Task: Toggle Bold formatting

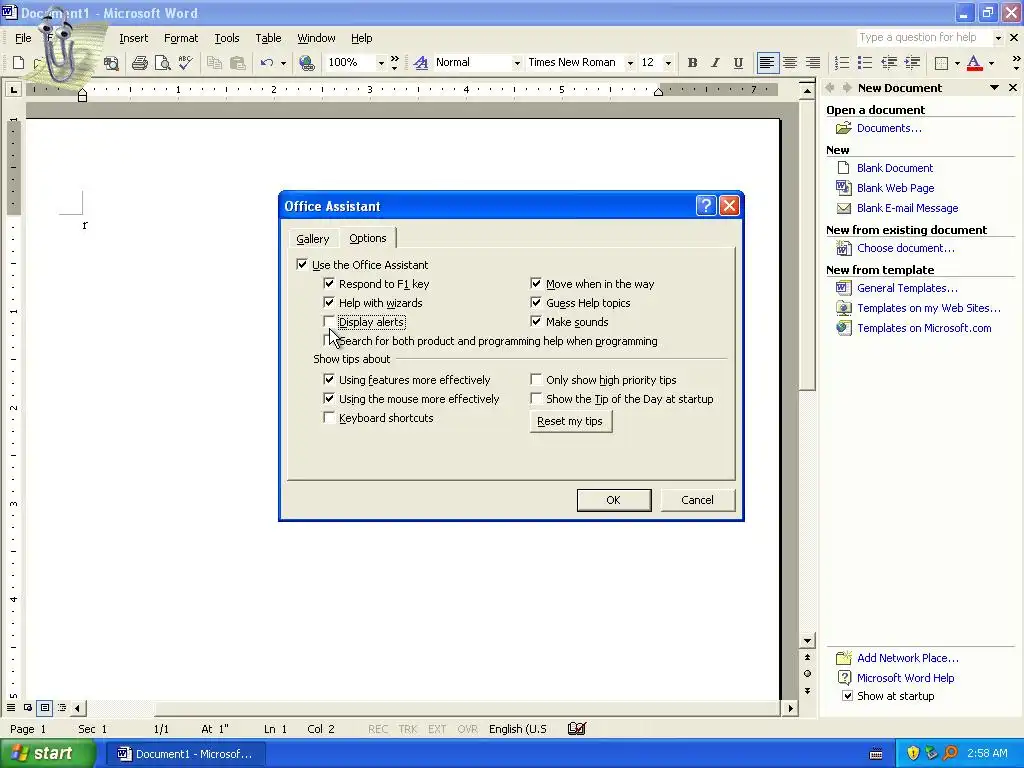Action: point(692,63)
